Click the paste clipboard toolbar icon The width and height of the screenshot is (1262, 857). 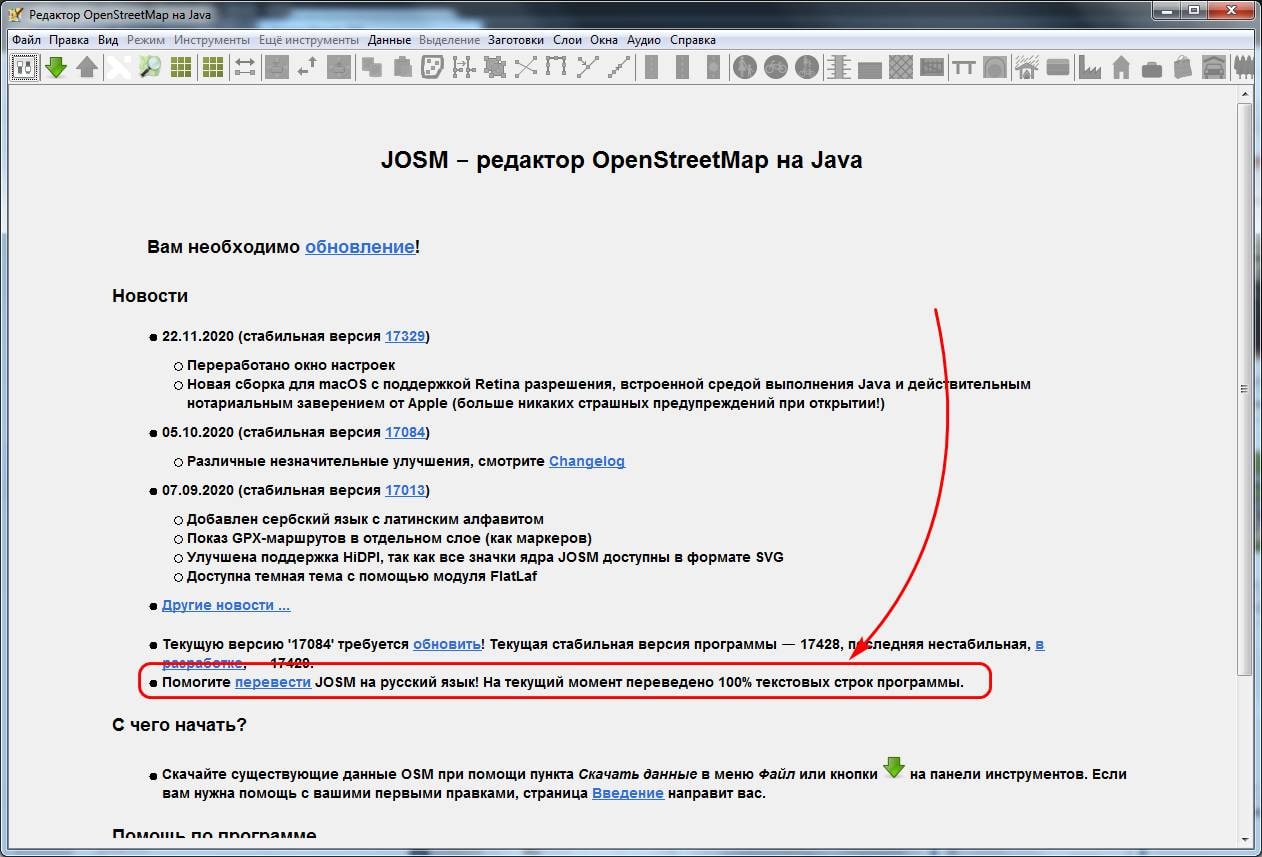tap(403, 67)
